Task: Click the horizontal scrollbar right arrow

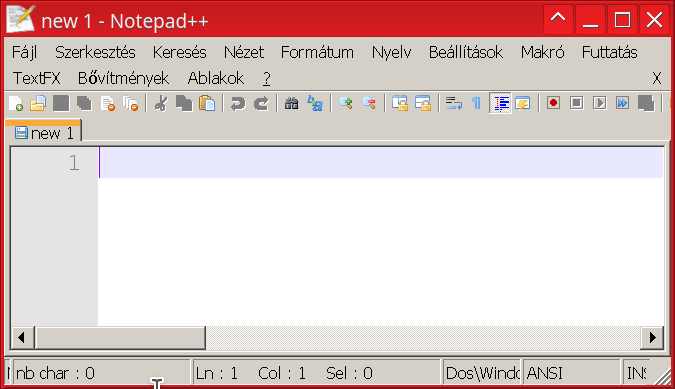Action: tap(653, 337)
